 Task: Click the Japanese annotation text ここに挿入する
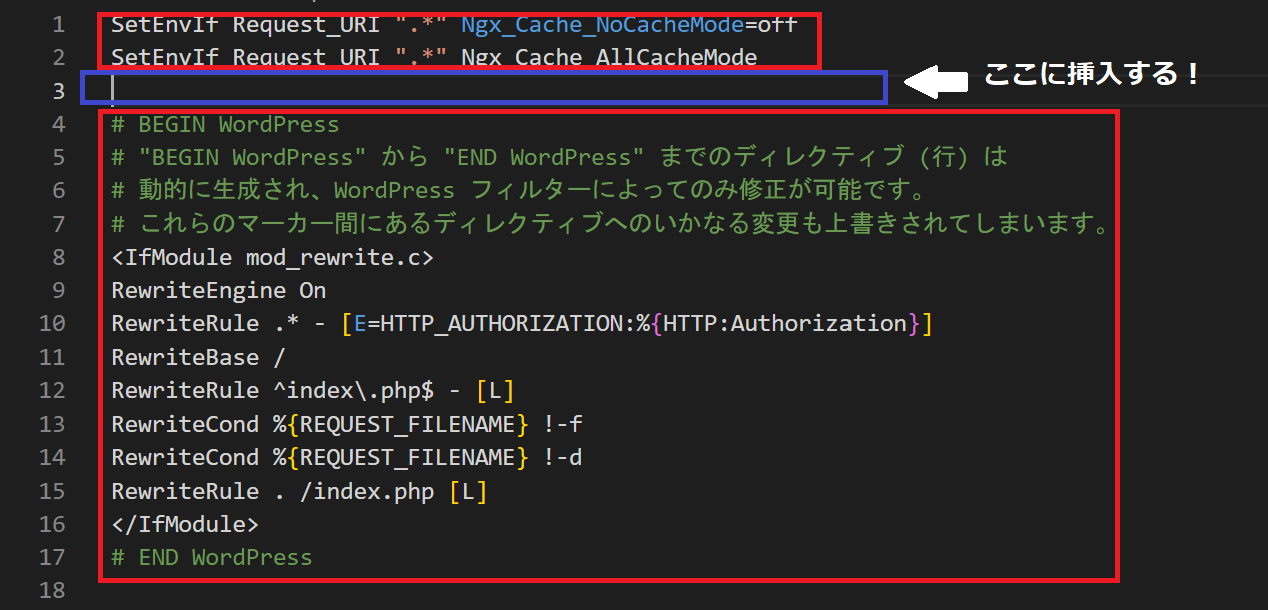click(1091, 75)
